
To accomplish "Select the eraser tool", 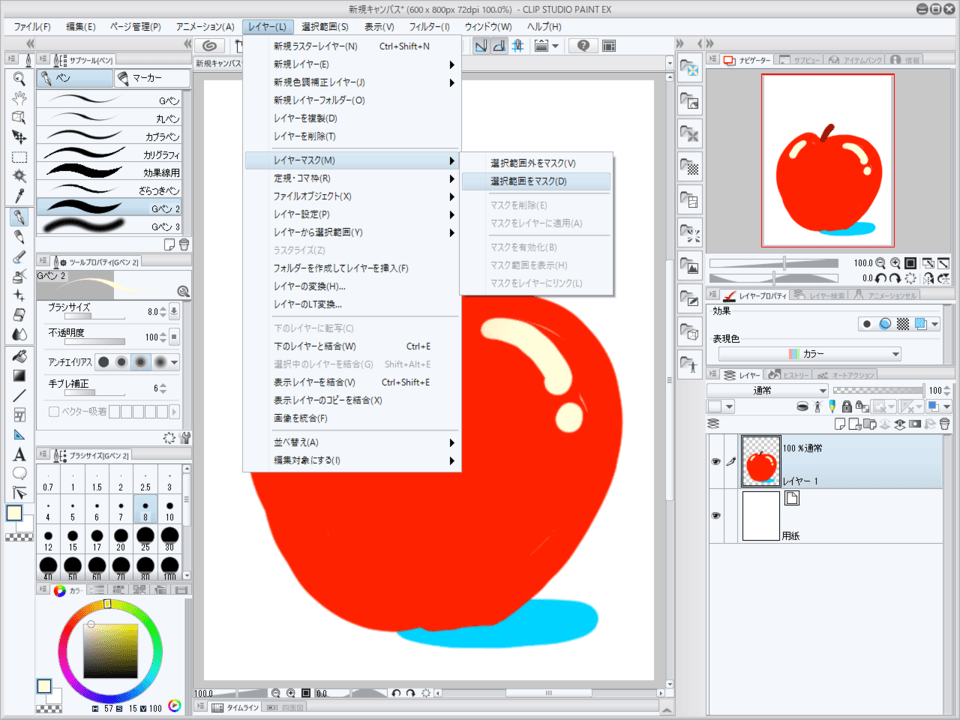I will (19, 315).
